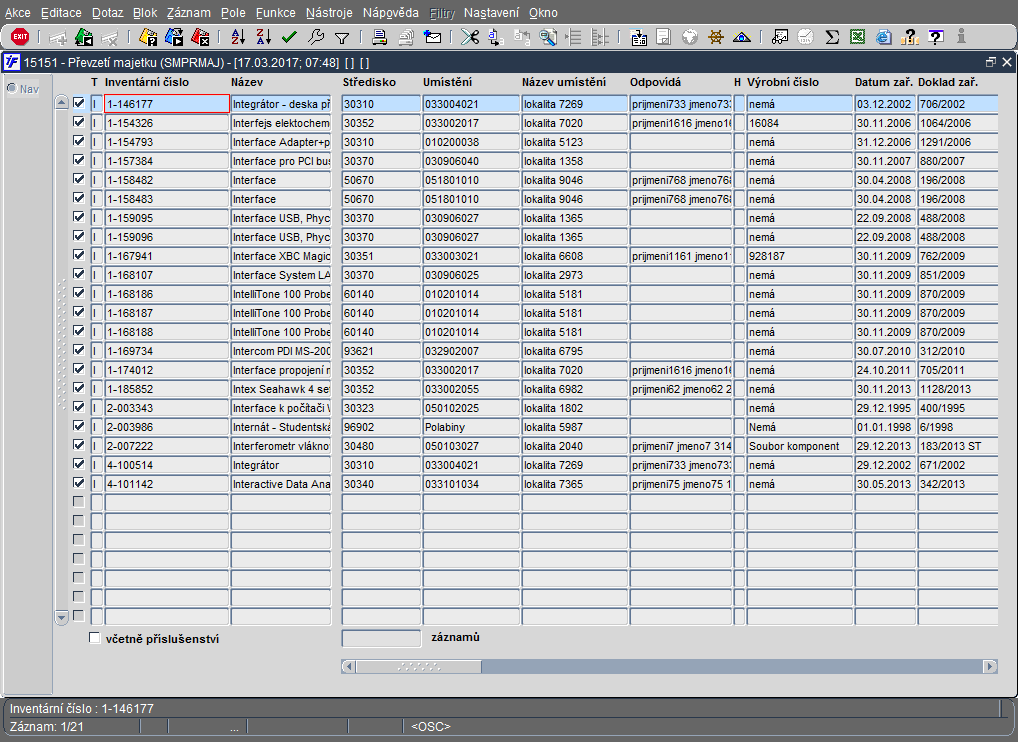Click location cell 'Polabiny'

[471, 427]
